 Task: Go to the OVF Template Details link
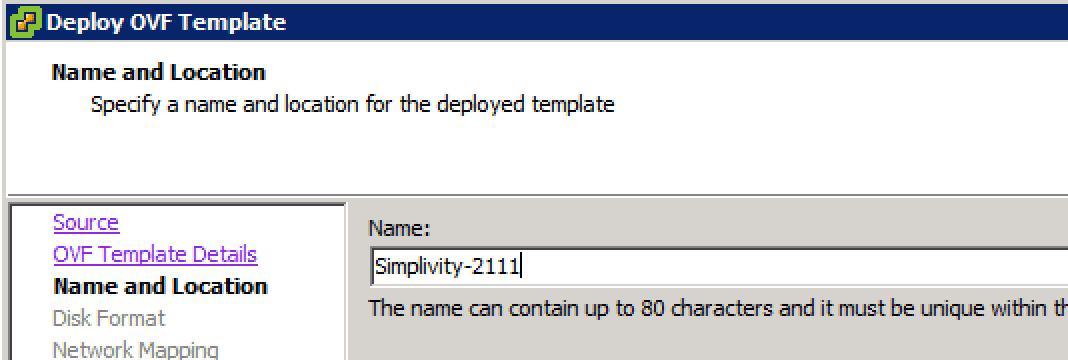click(x=155, y=254)
